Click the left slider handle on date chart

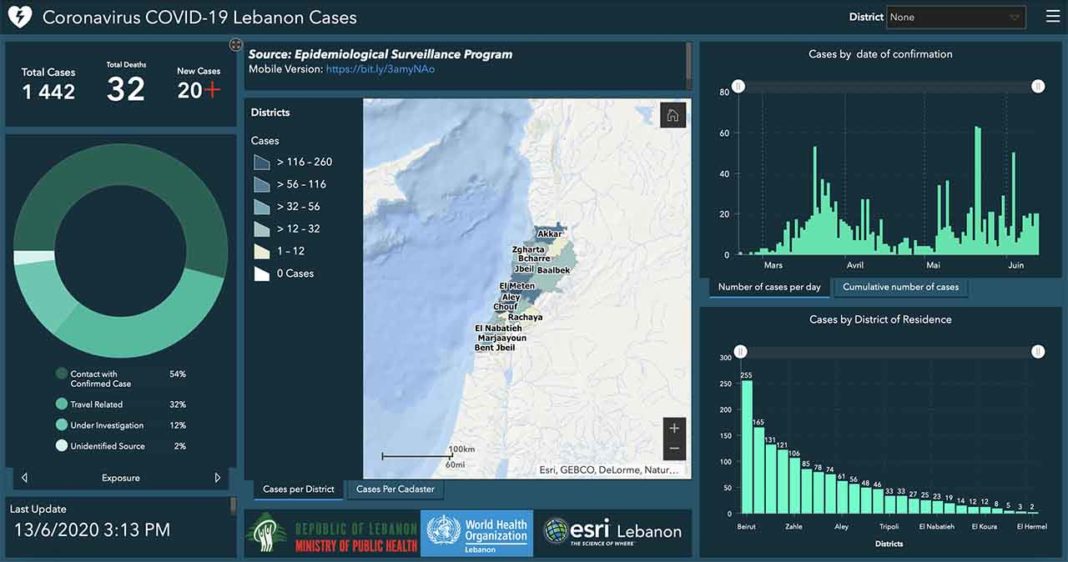(x=738, y=87)
